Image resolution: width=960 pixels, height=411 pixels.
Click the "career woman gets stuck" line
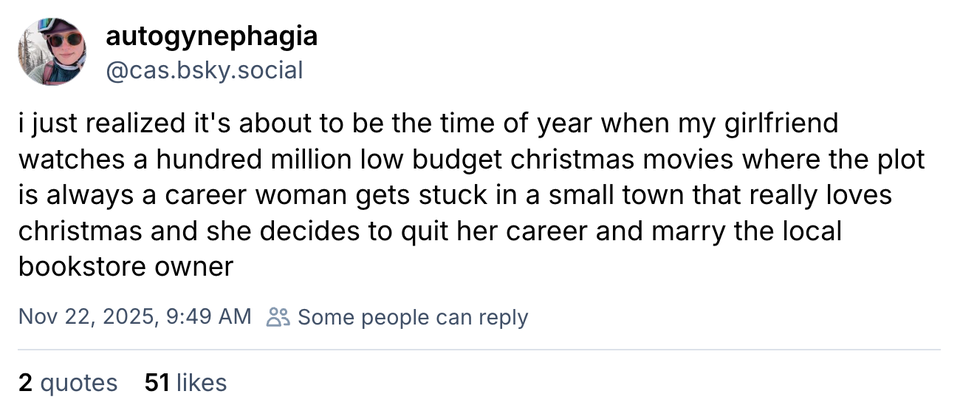point(300,195)
